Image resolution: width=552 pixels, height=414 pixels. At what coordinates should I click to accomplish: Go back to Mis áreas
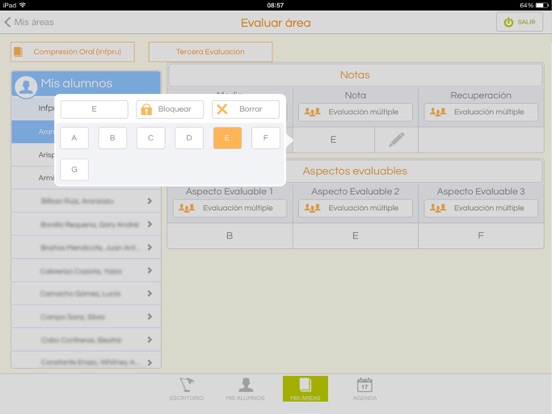29,22
